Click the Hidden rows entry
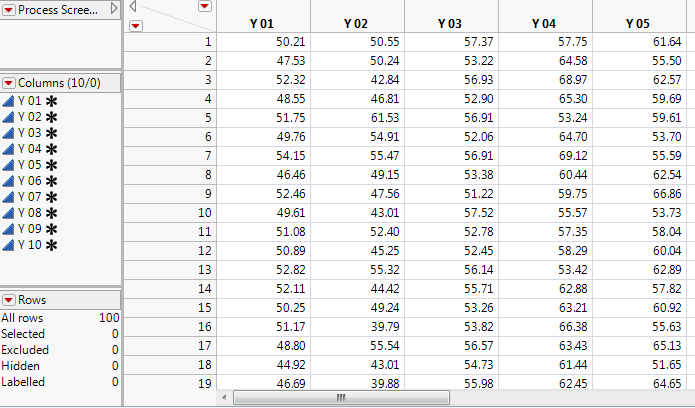695x408 pixels. pos(60,366)
